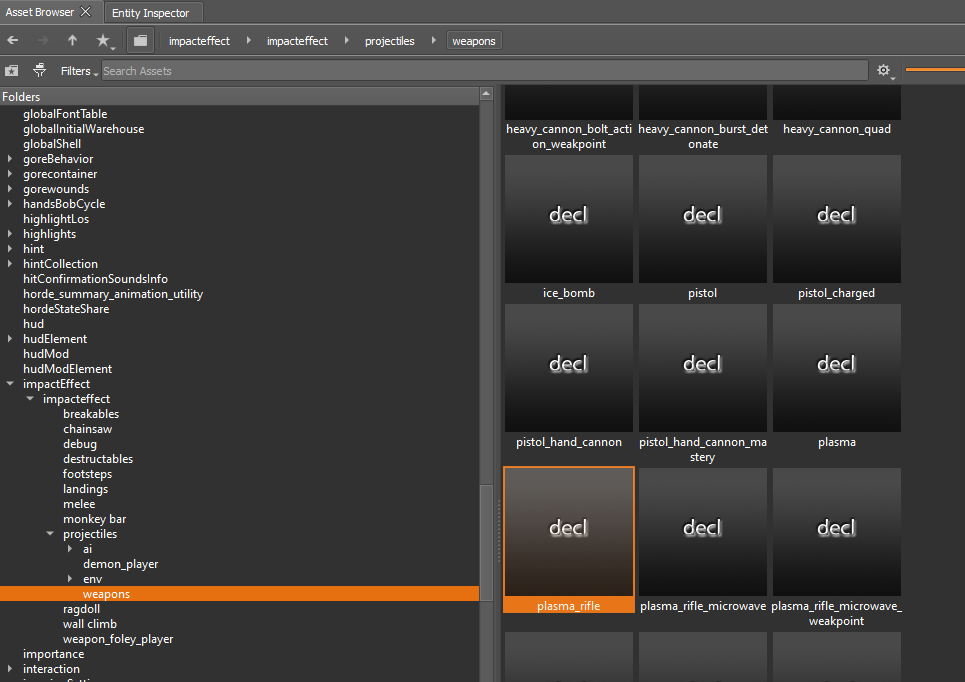Open the Filters dropdown
Image resolution: width=965 pixels, height=682 pixels.
tap(79, 71)
